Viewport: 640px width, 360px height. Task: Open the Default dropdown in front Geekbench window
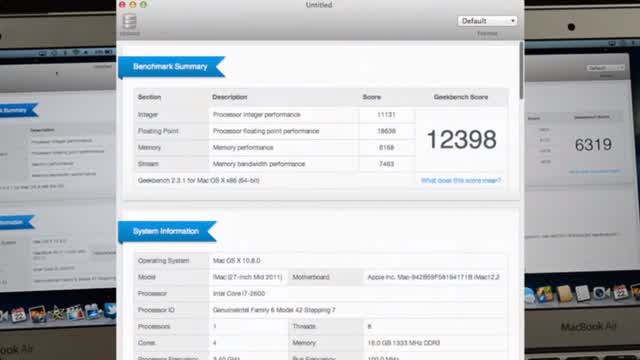[x=487, y=21]
